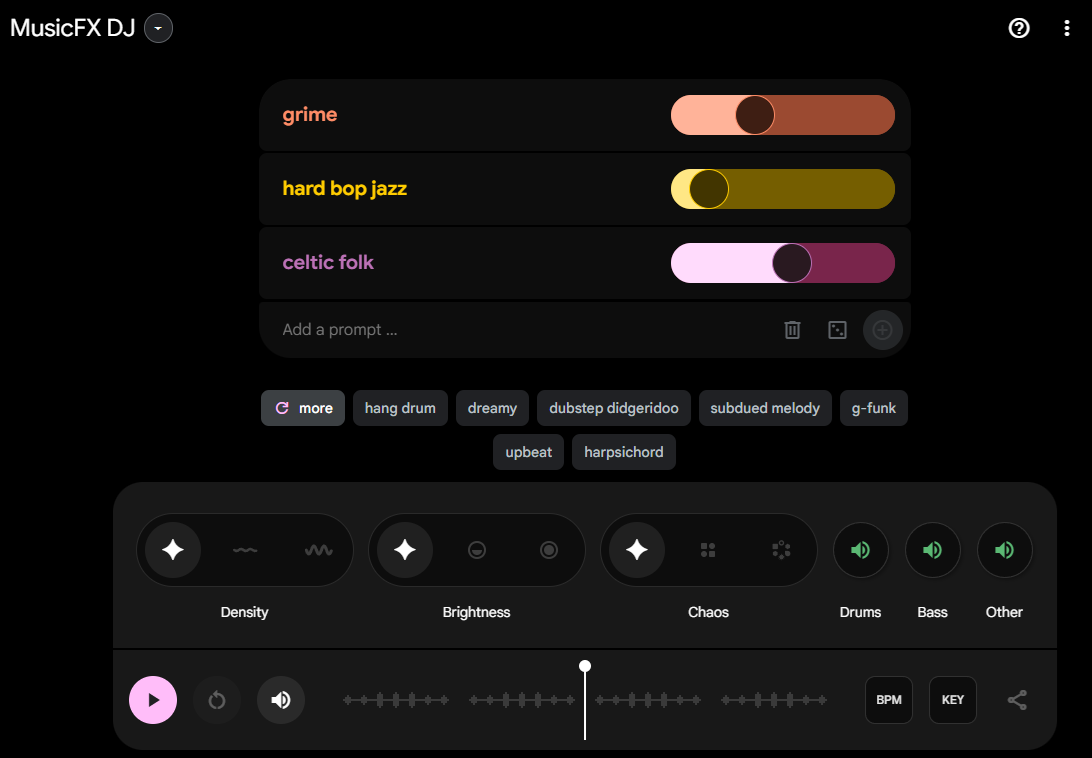This screenshot has height=758, width=1092.
Task: Click the help question mark icon
Action: point(1019,28)
